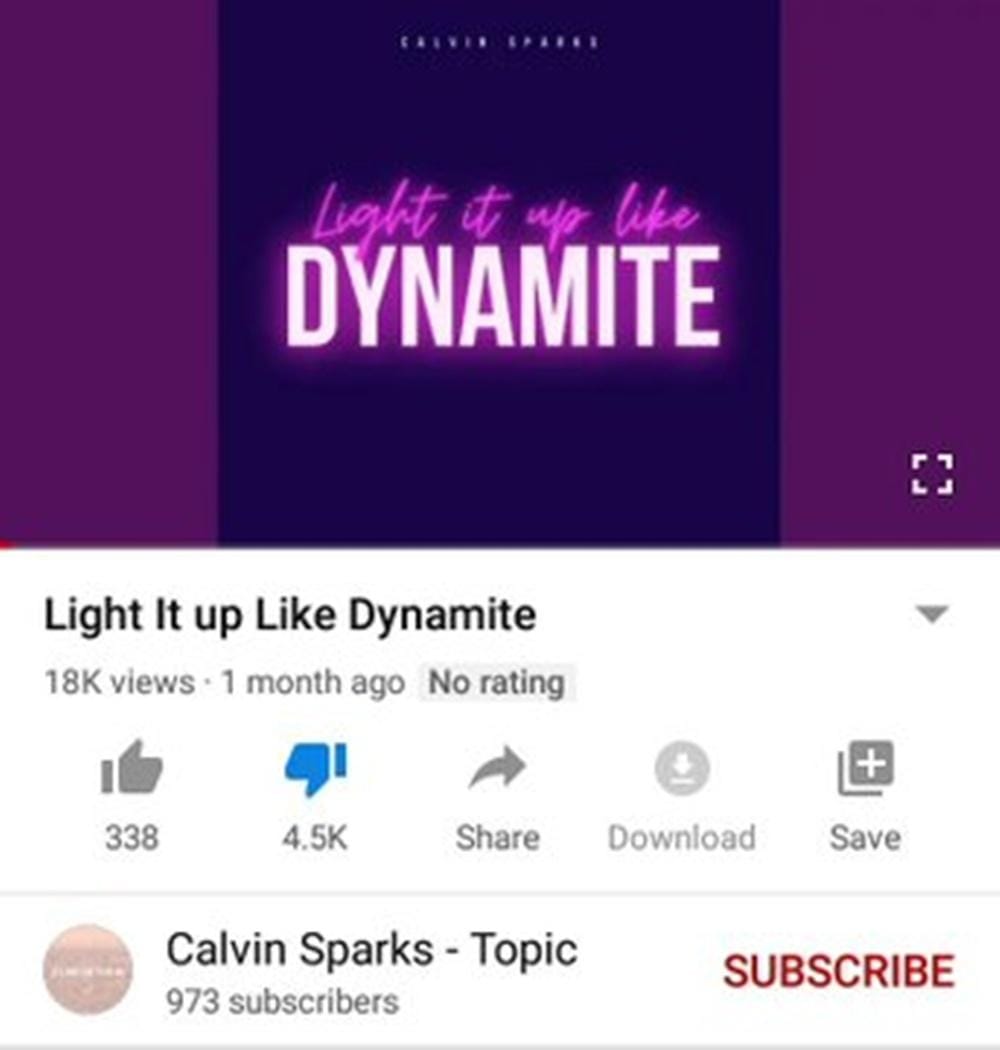This screenshot has width=1000, height=1050.
Task: Click the thumbs up like icon
Action: pos(131,767)
